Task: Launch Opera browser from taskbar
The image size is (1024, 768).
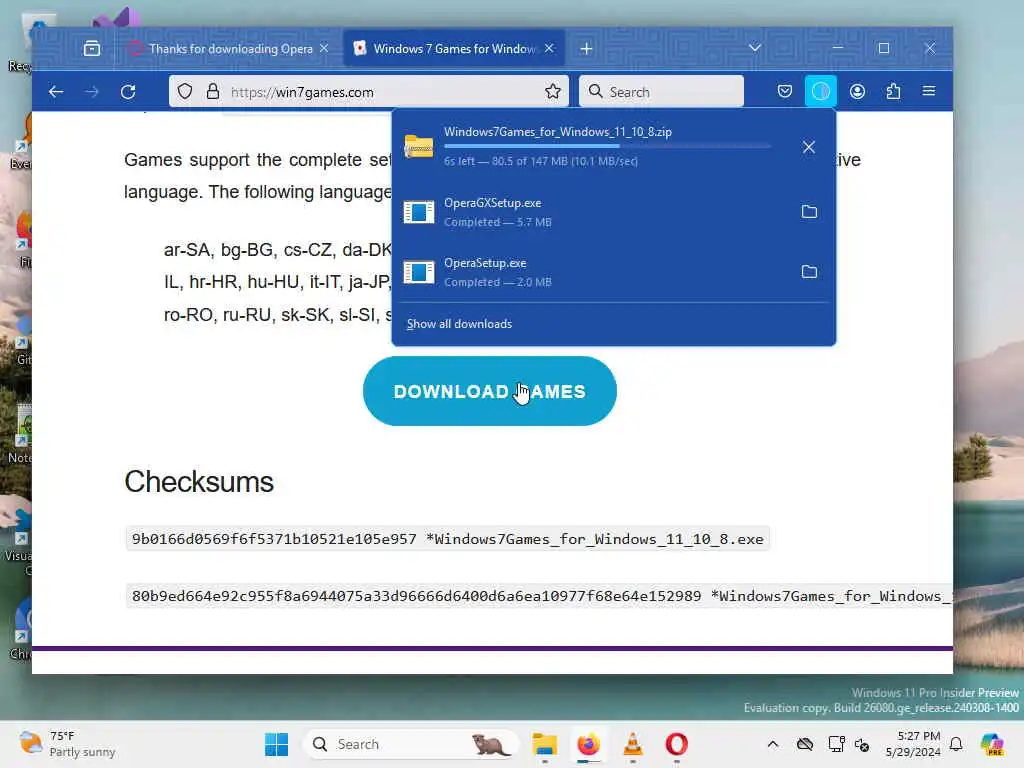Action: point(676,744)
